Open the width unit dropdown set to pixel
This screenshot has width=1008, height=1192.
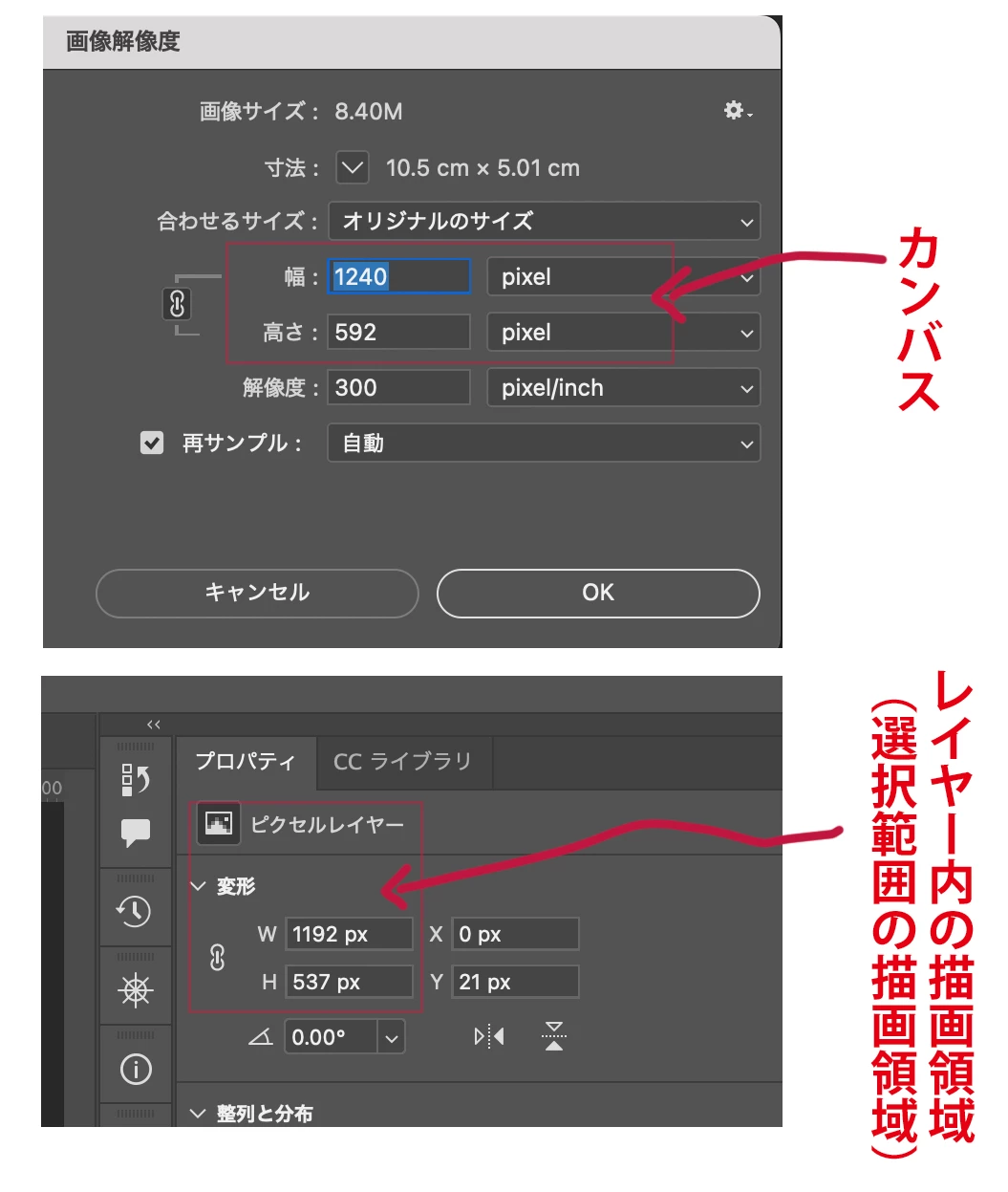point(624,277)
